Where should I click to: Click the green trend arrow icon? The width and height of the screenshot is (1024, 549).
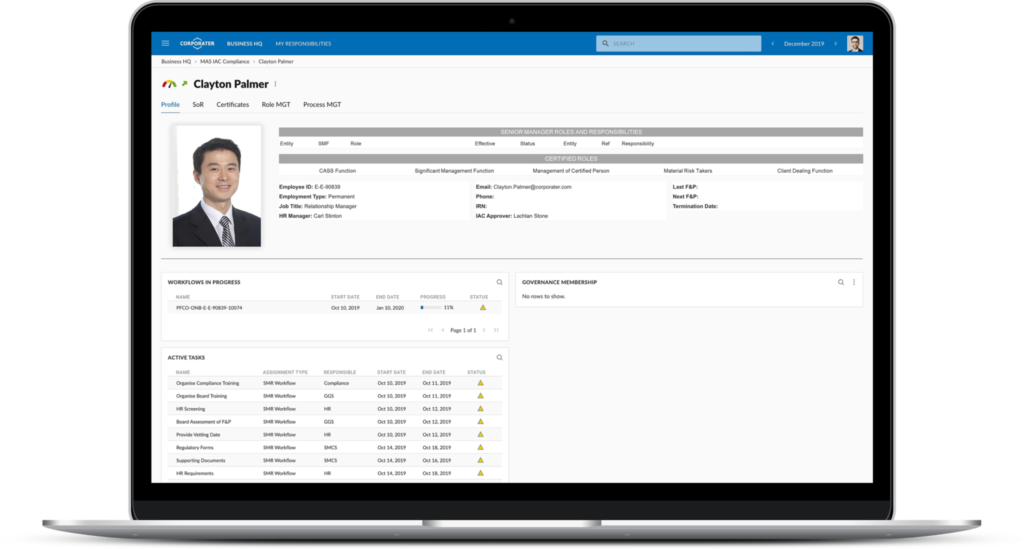[x=185, y=84]
